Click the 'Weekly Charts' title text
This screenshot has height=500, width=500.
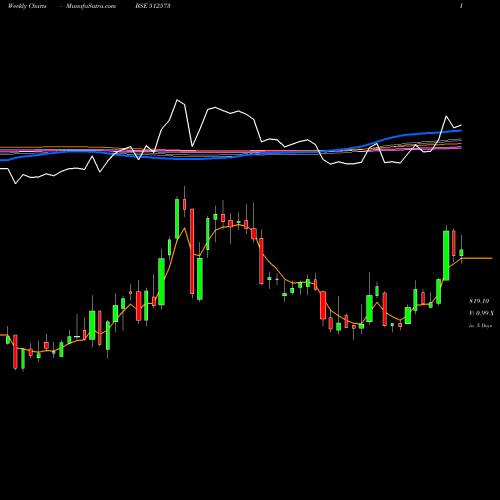click(x=27, y=6)
